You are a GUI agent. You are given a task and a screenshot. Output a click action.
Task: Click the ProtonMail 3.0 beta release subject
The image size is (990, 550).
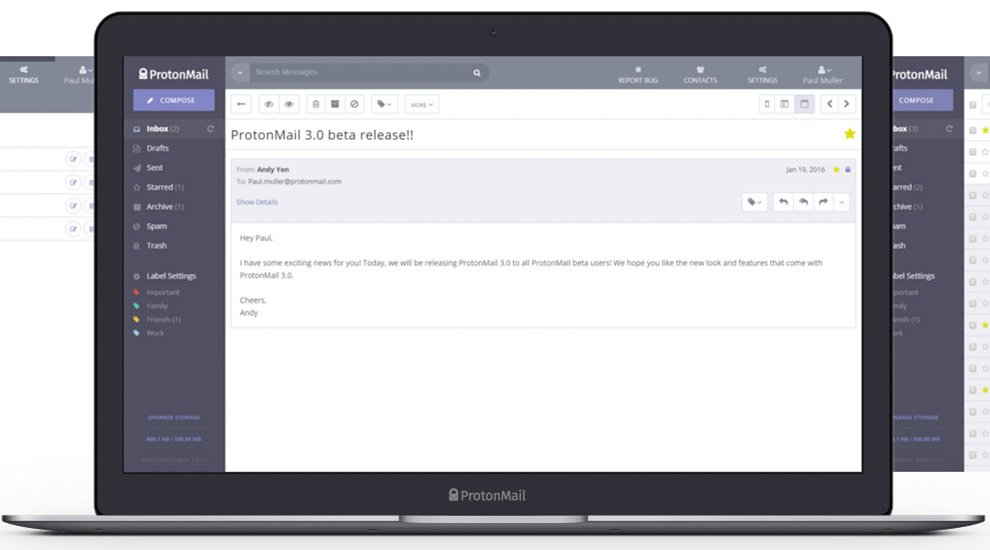pyautogui.click(x=322, y=135)
